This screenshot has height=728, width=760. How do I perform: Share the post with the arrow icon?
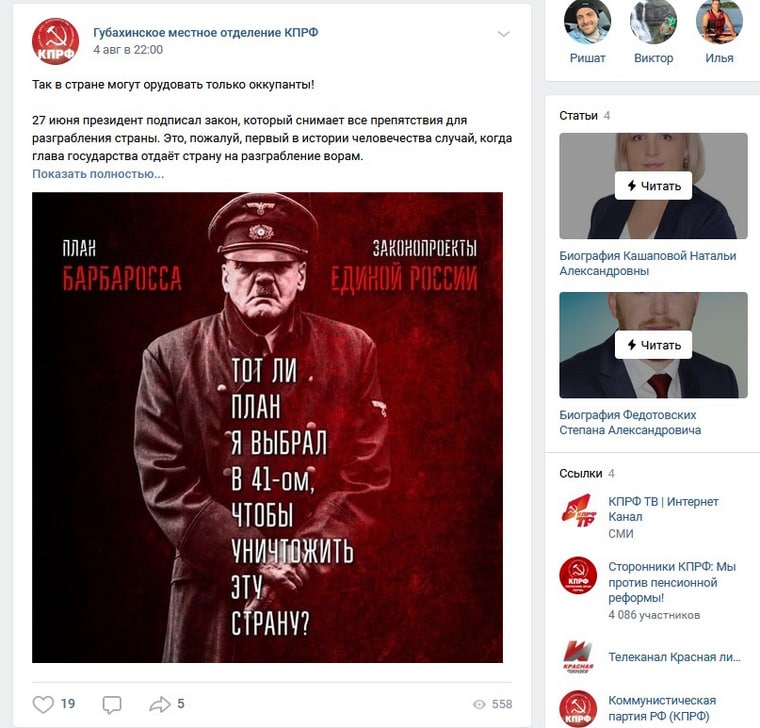point(159,704)
